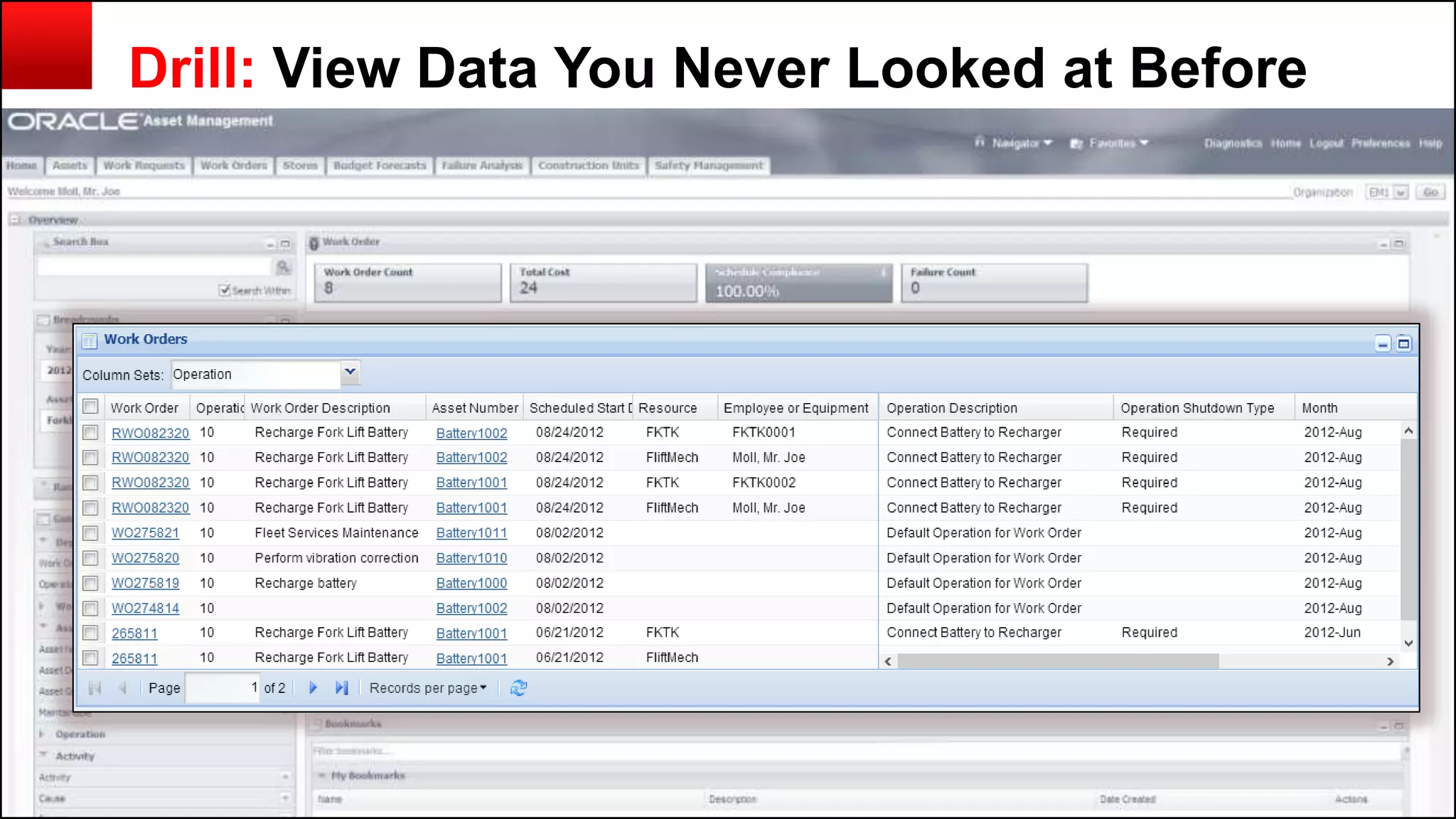Click the Work Orders table icon
Viewport: 1456px width, 819px height.
pyautogui.click(x=90, y=341)
